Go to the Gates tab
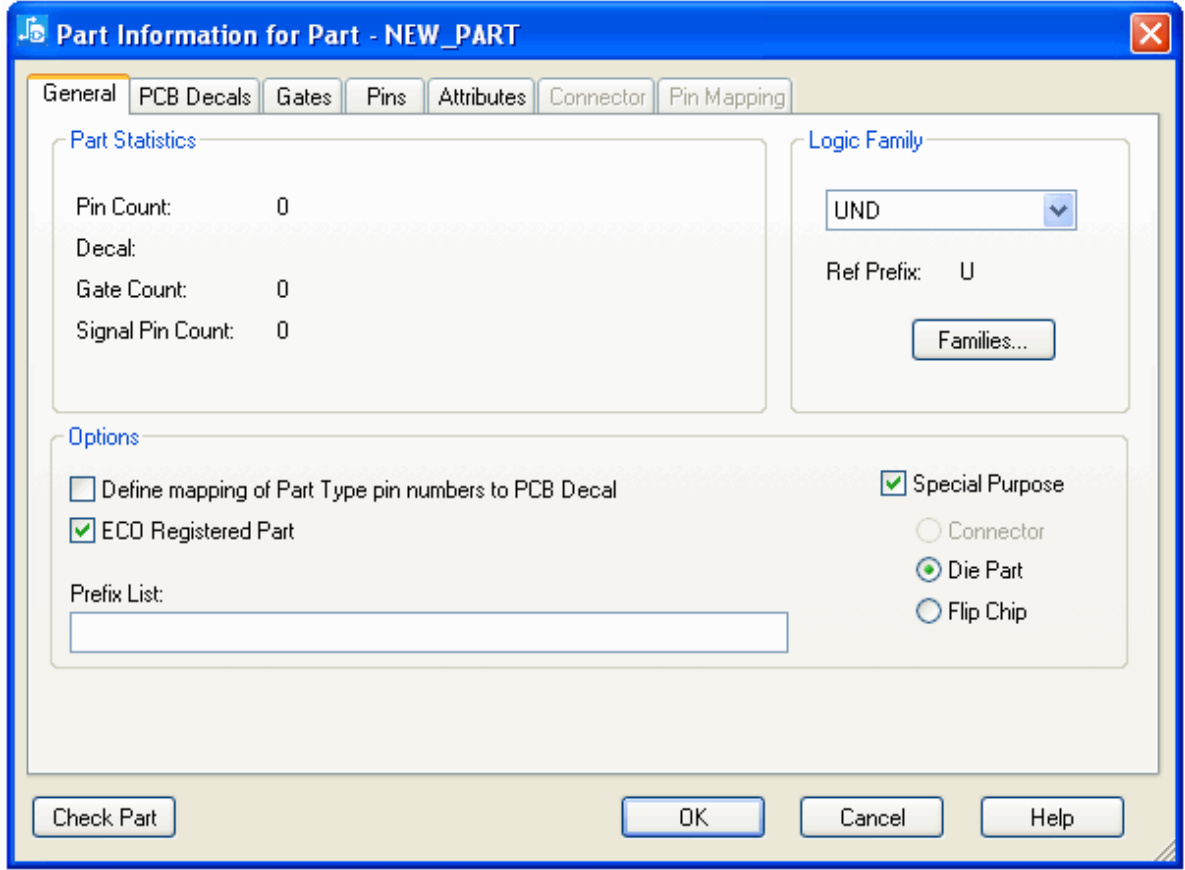Viewport: 1185px width, 870px height. click(x=304, y=97)
